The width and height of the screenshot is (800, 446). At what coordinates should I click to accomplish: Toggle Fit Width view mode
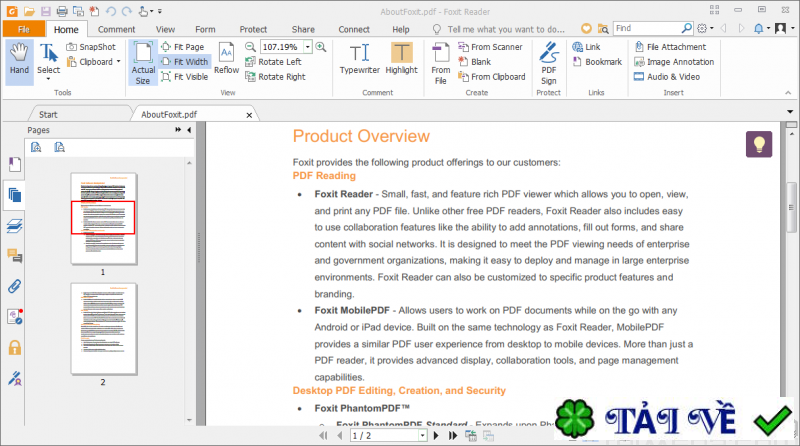pyautogui.click(x=184, y=62)
